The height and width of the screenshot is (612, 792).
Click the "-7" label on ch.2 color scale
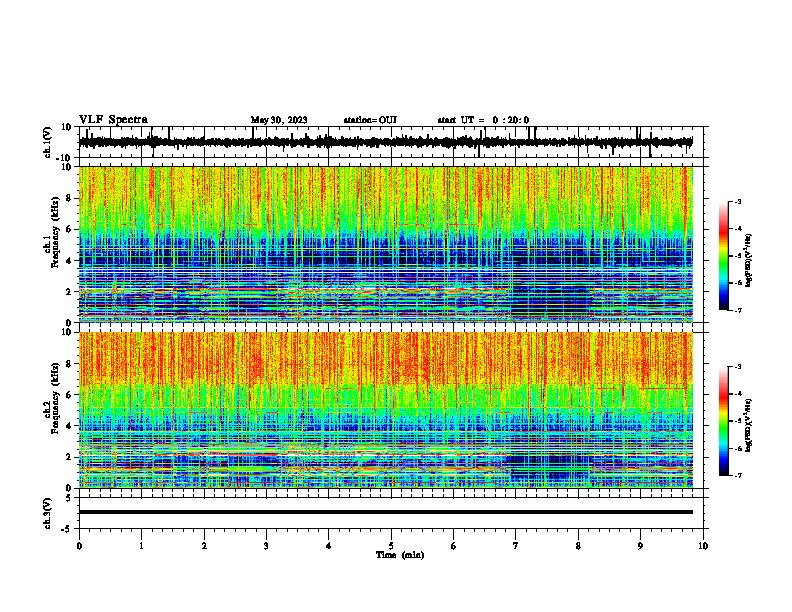click(737, 475)
